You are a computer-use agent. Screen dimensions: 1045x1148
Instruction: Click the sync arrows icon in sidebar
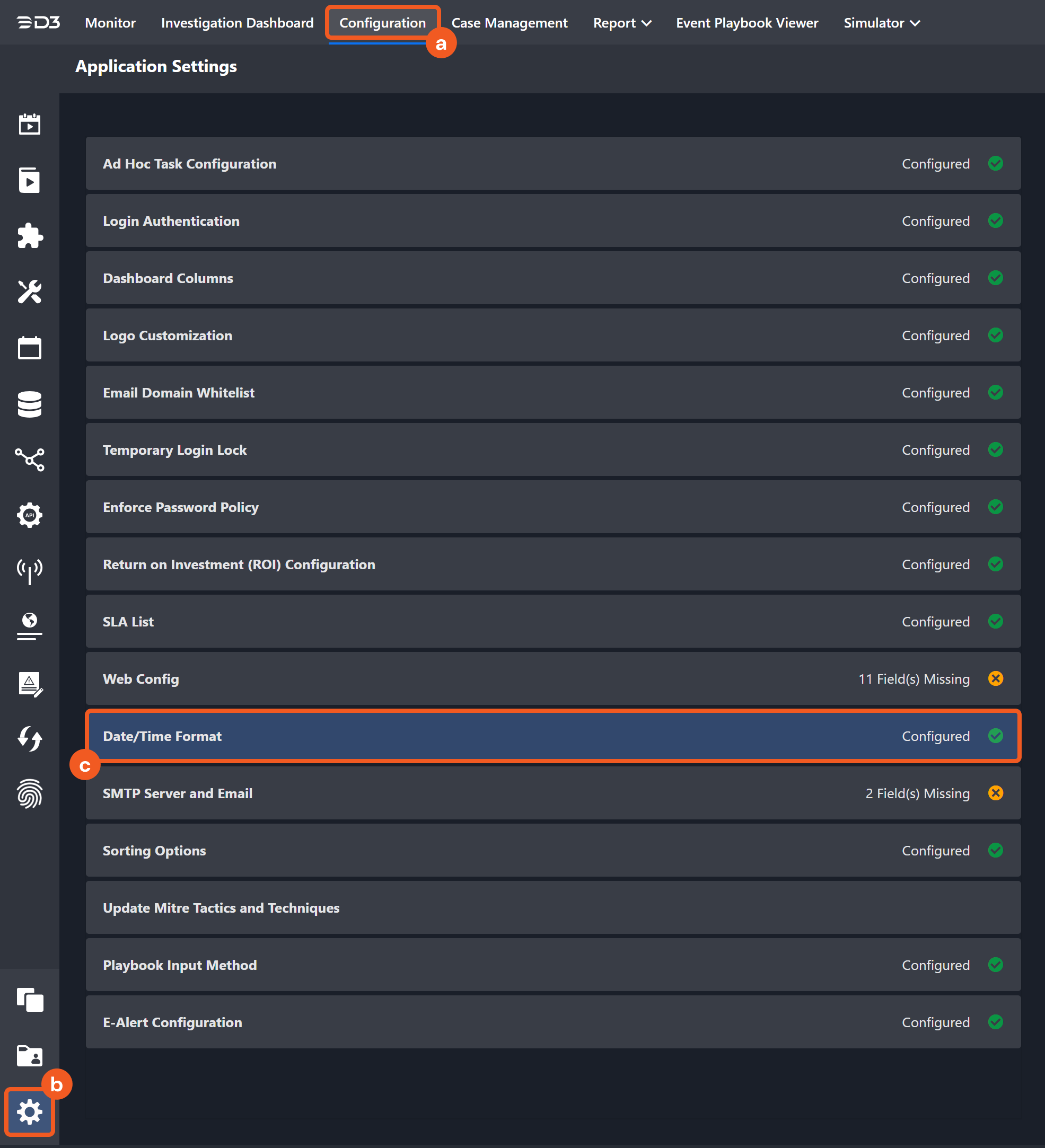coord(30,739)
